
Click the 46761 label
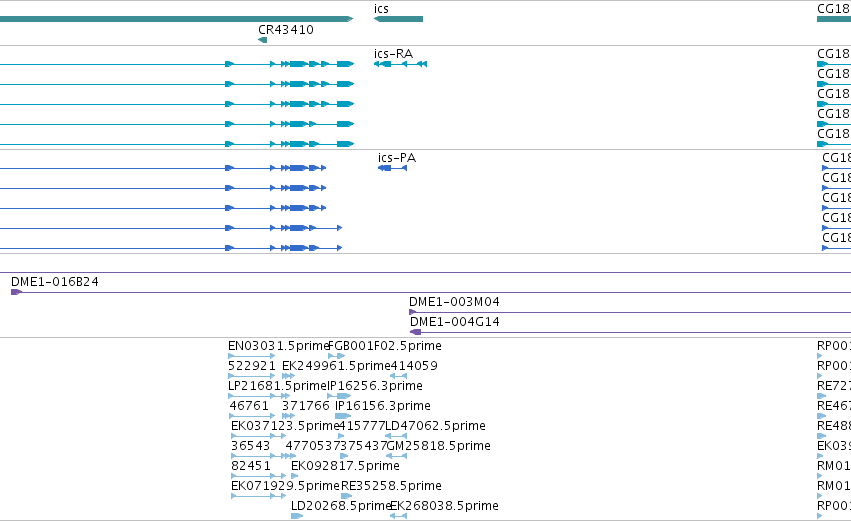coord(249,406)
